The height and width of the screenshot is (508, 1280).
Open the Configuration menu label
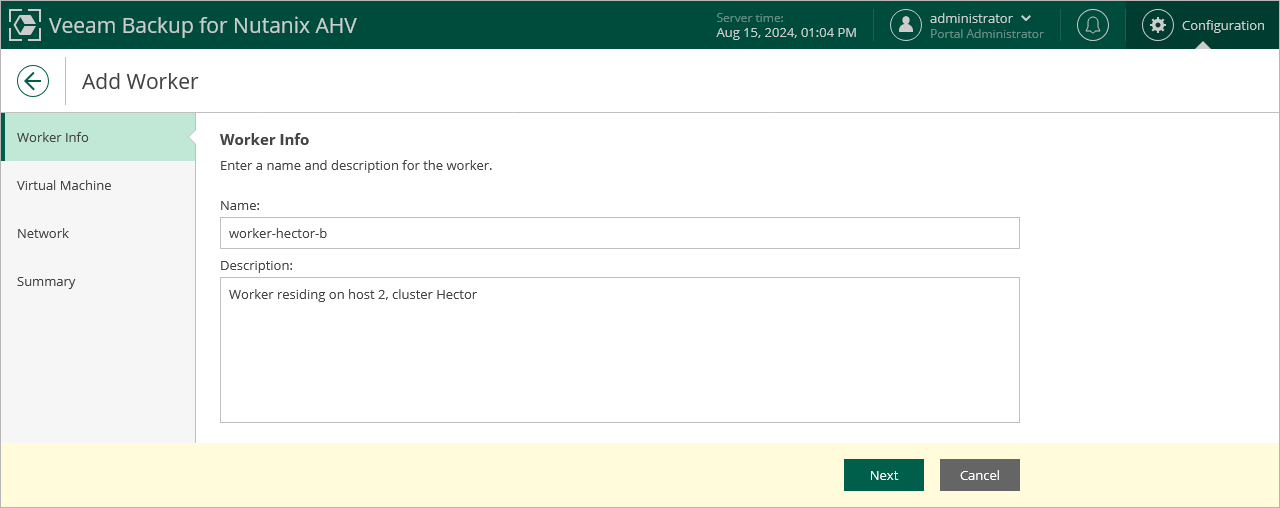(x=1223, y=25)
